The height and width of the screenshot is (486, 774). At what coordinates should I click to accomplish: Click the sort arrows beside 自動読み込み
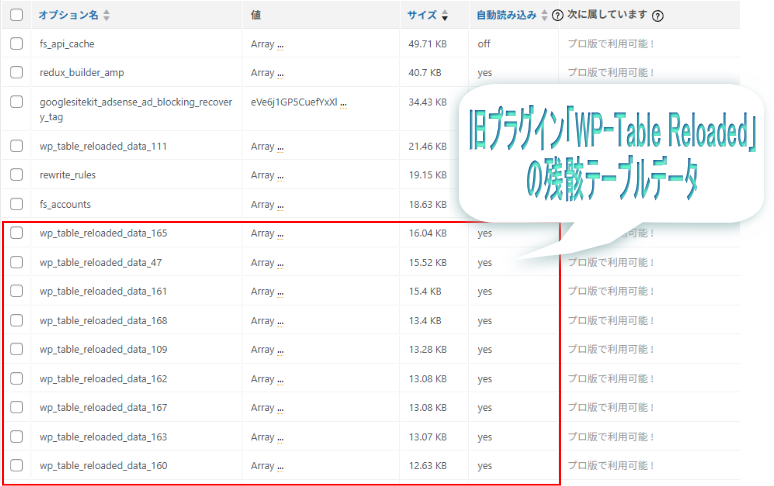click(544, 16)
